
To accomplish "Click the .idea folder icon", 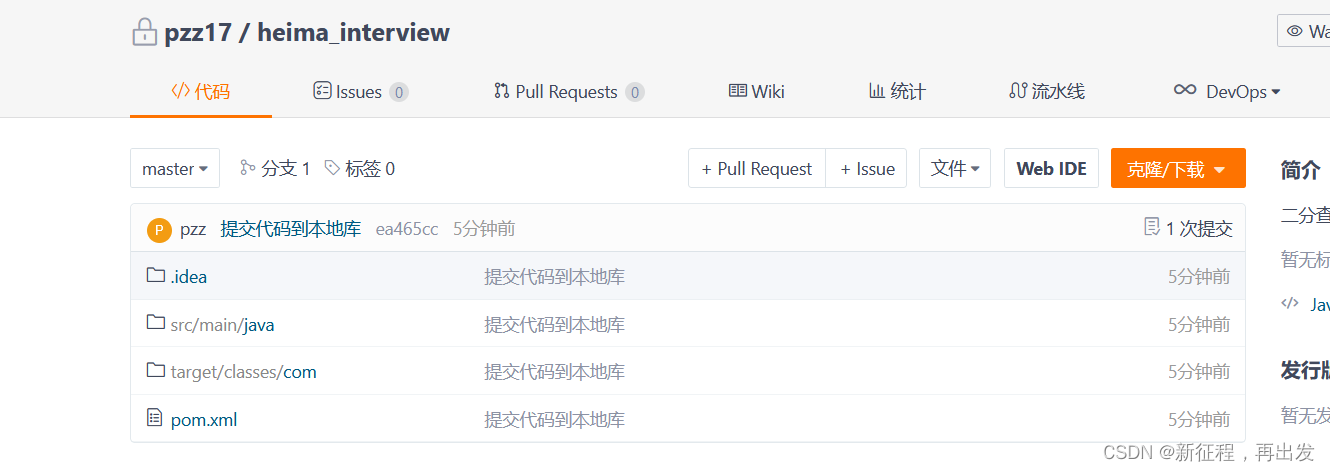I will (155, 275).
